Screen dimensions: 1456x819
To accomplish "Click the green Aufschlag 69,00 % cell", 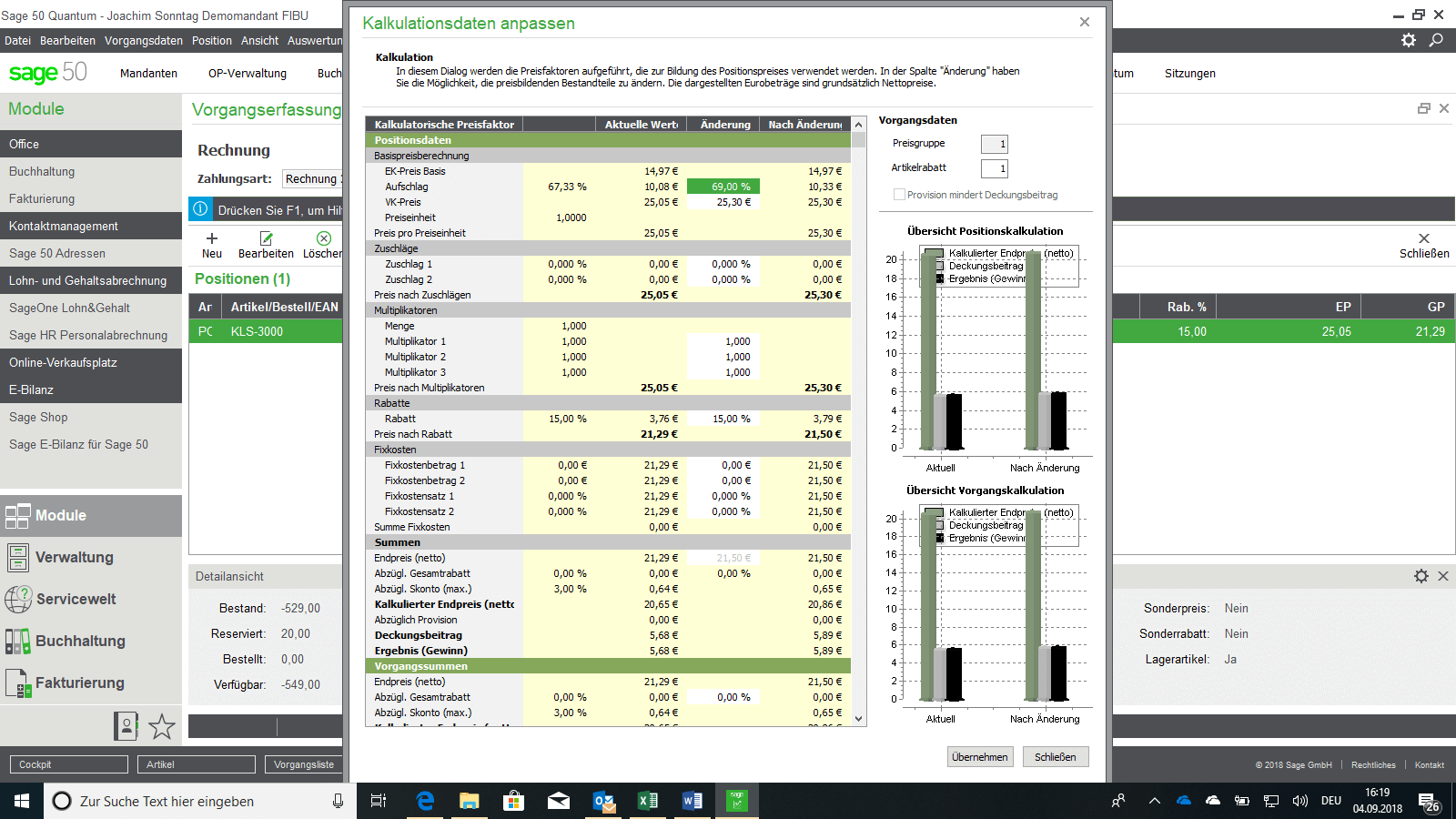I will coord(723,187).
